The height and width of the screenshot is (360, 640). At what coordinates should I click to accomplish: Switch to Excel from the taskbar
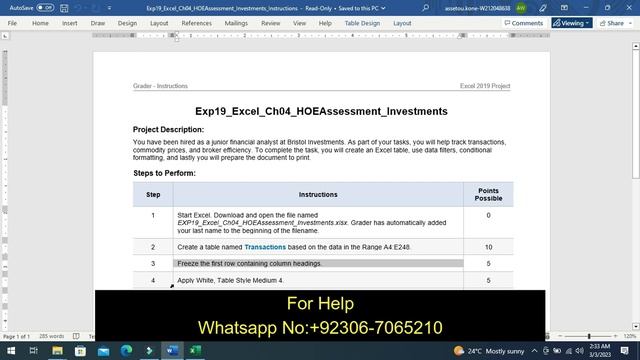point(196,351)
